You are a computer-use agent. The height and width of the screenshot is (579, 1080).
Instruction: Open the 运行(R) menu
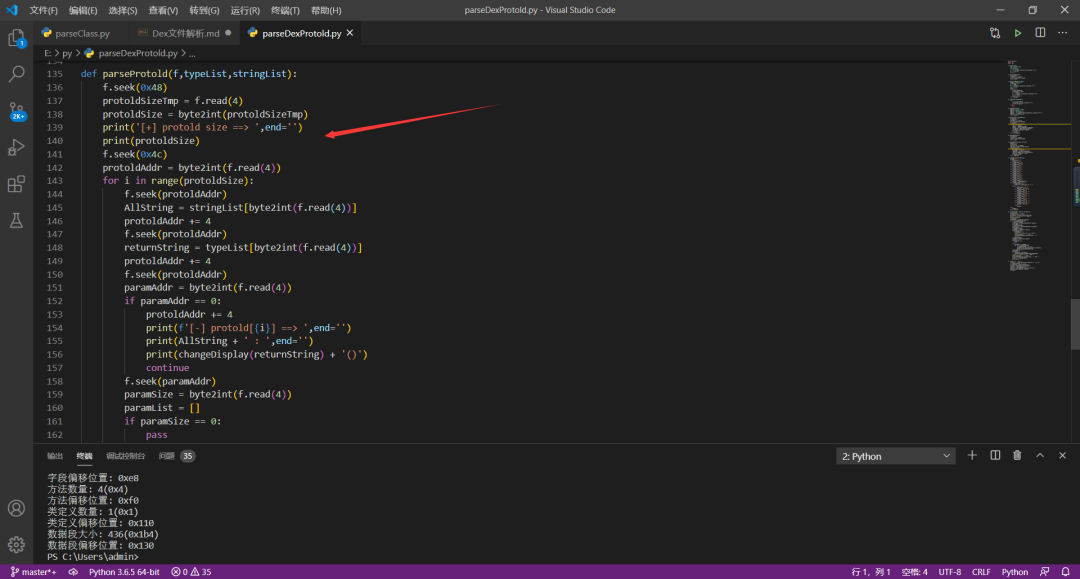tap(245, 10)
